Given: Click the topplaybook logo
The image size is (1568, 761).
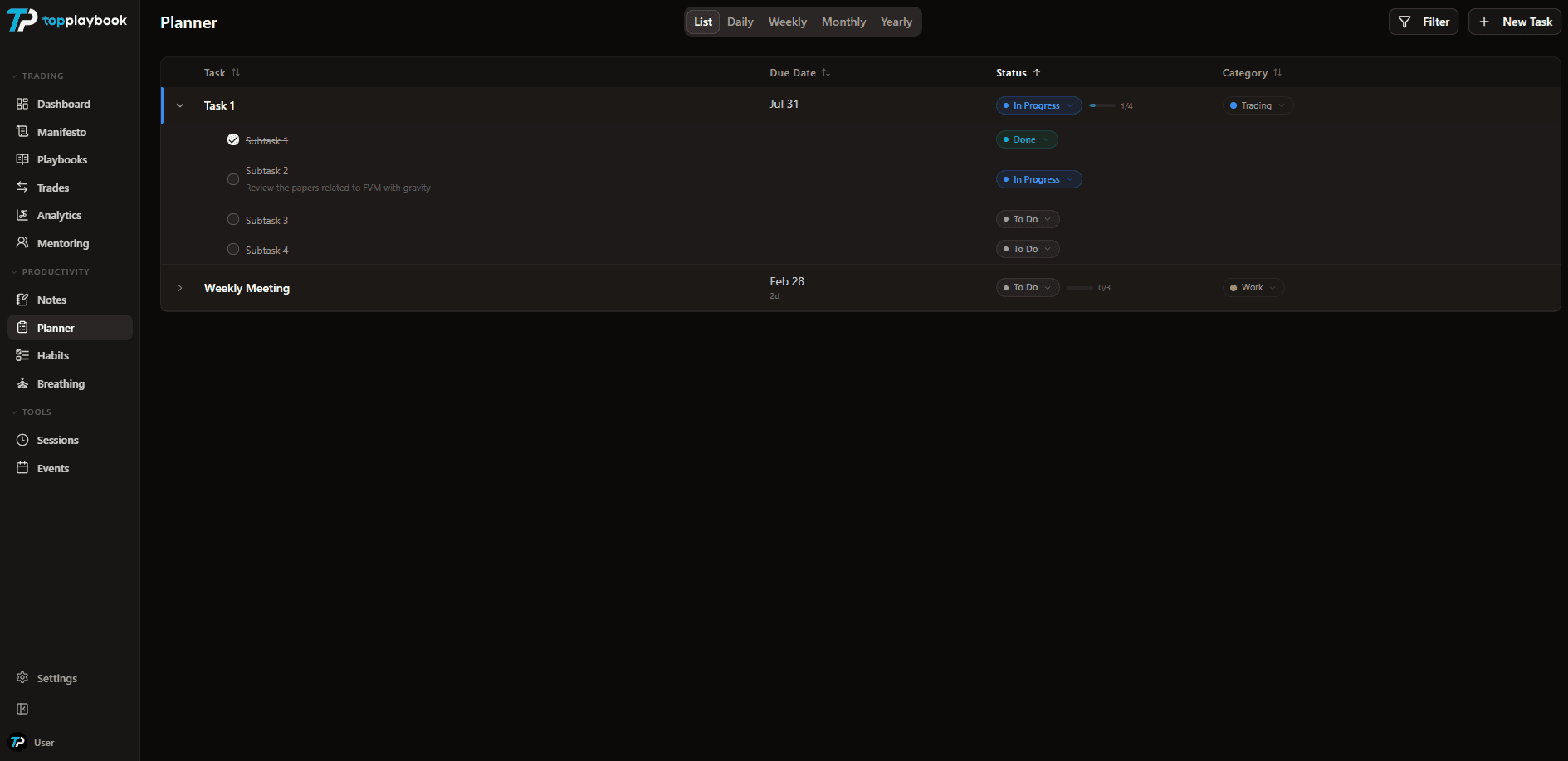Looking at the screenshot, I should [66, 20].
